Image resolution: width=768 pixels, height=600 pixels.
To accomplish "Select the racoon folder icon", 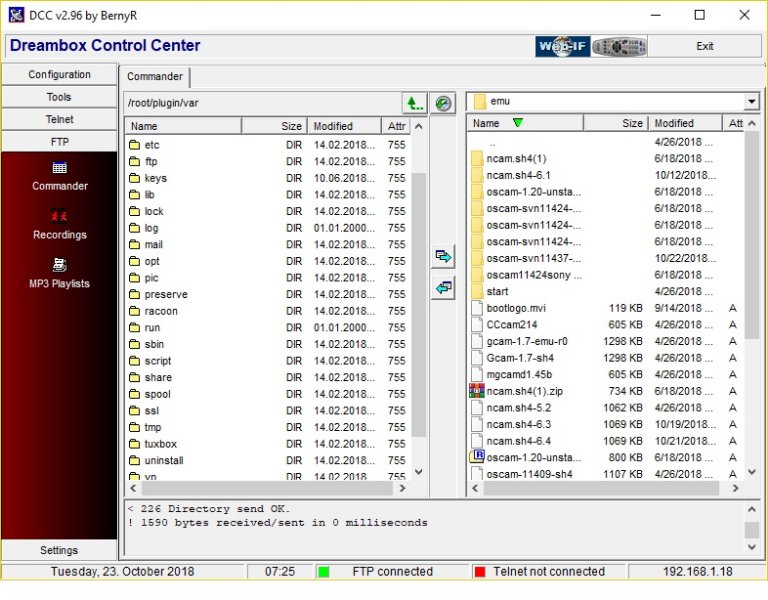I will pos(134,311).
